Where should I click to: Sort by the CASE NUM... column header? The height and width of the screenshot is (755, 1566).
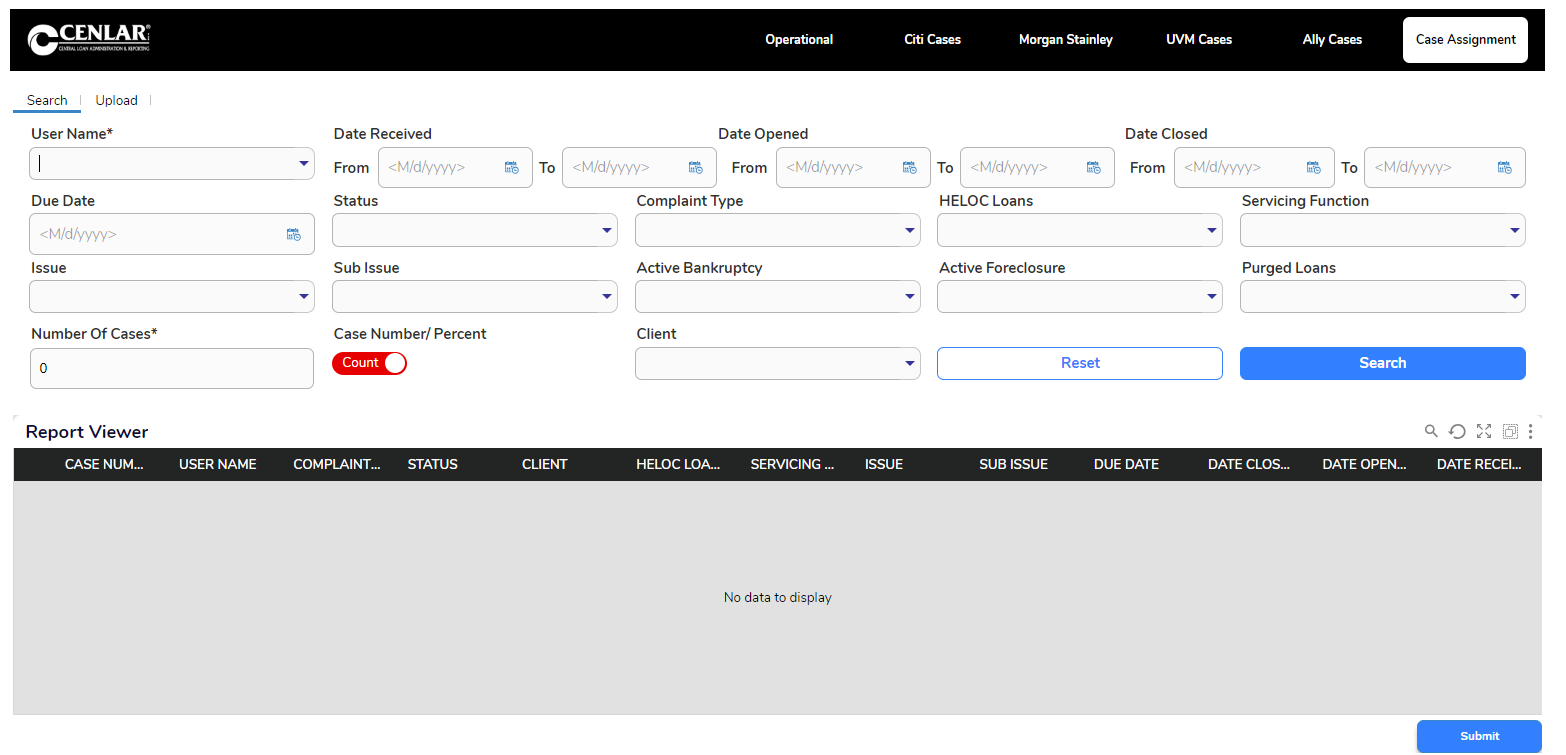pyautogui.click(x=104, y=465)
